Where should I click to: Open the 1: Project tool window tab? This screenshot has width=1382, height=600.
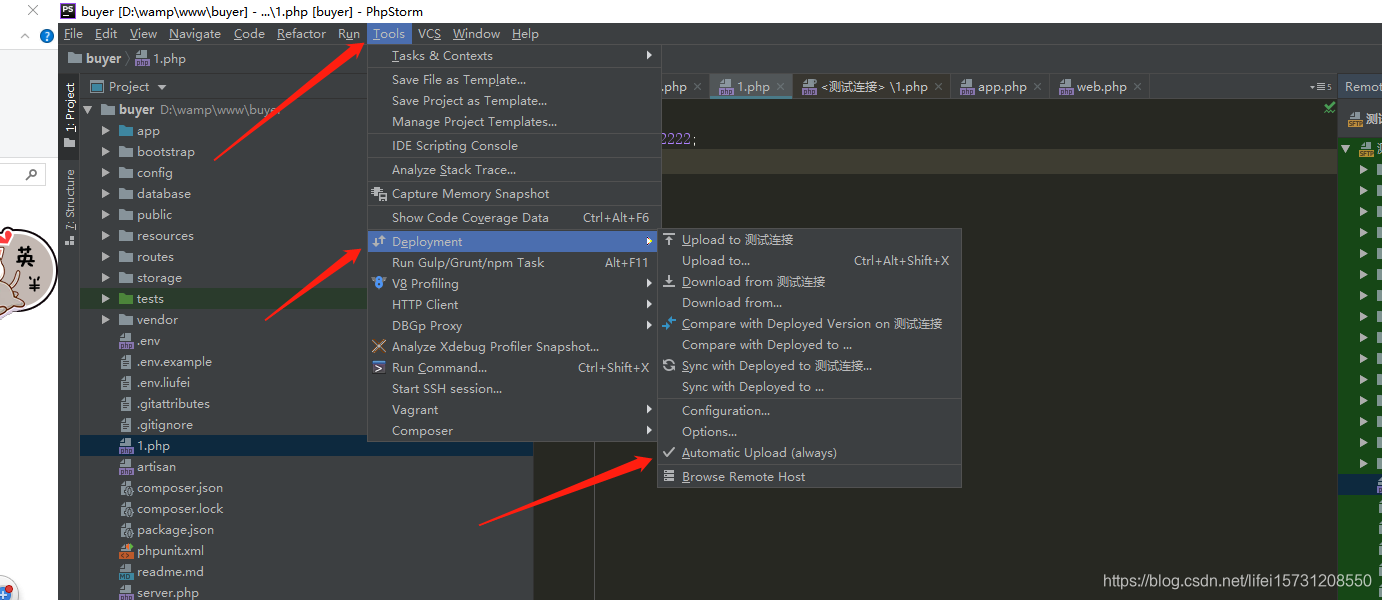pos(69,116)
